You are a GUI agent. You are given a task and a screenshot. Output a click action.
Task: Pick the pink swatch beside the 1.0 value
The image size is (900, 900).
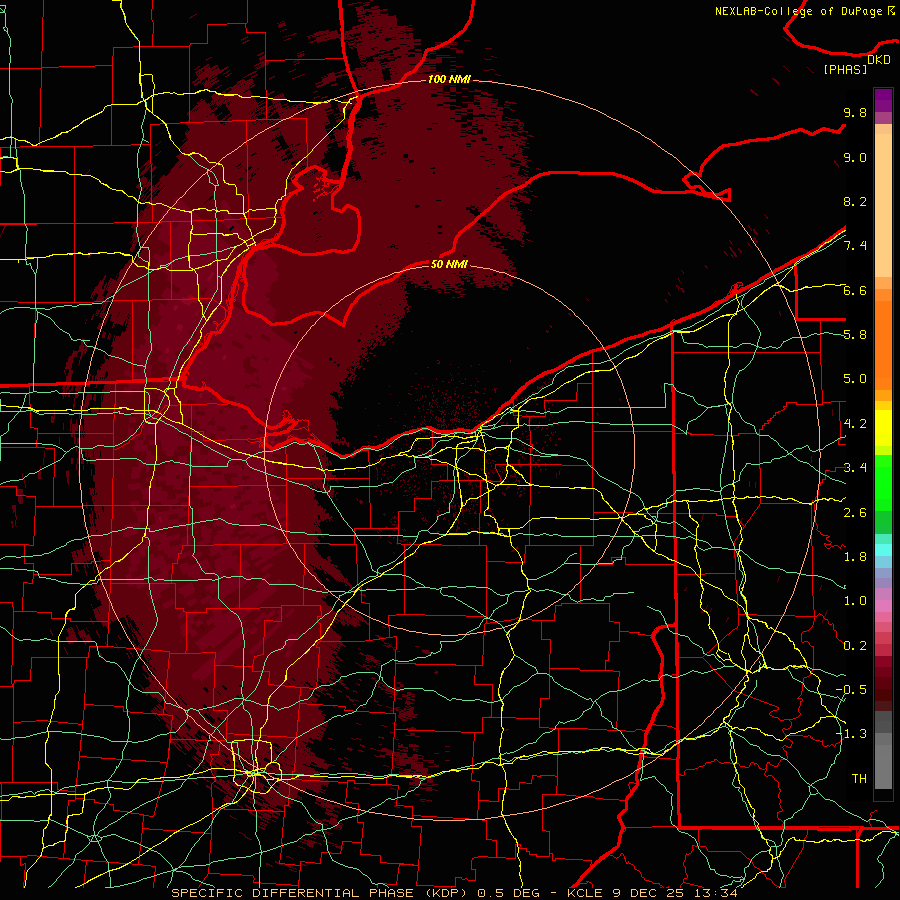point(883,605)
